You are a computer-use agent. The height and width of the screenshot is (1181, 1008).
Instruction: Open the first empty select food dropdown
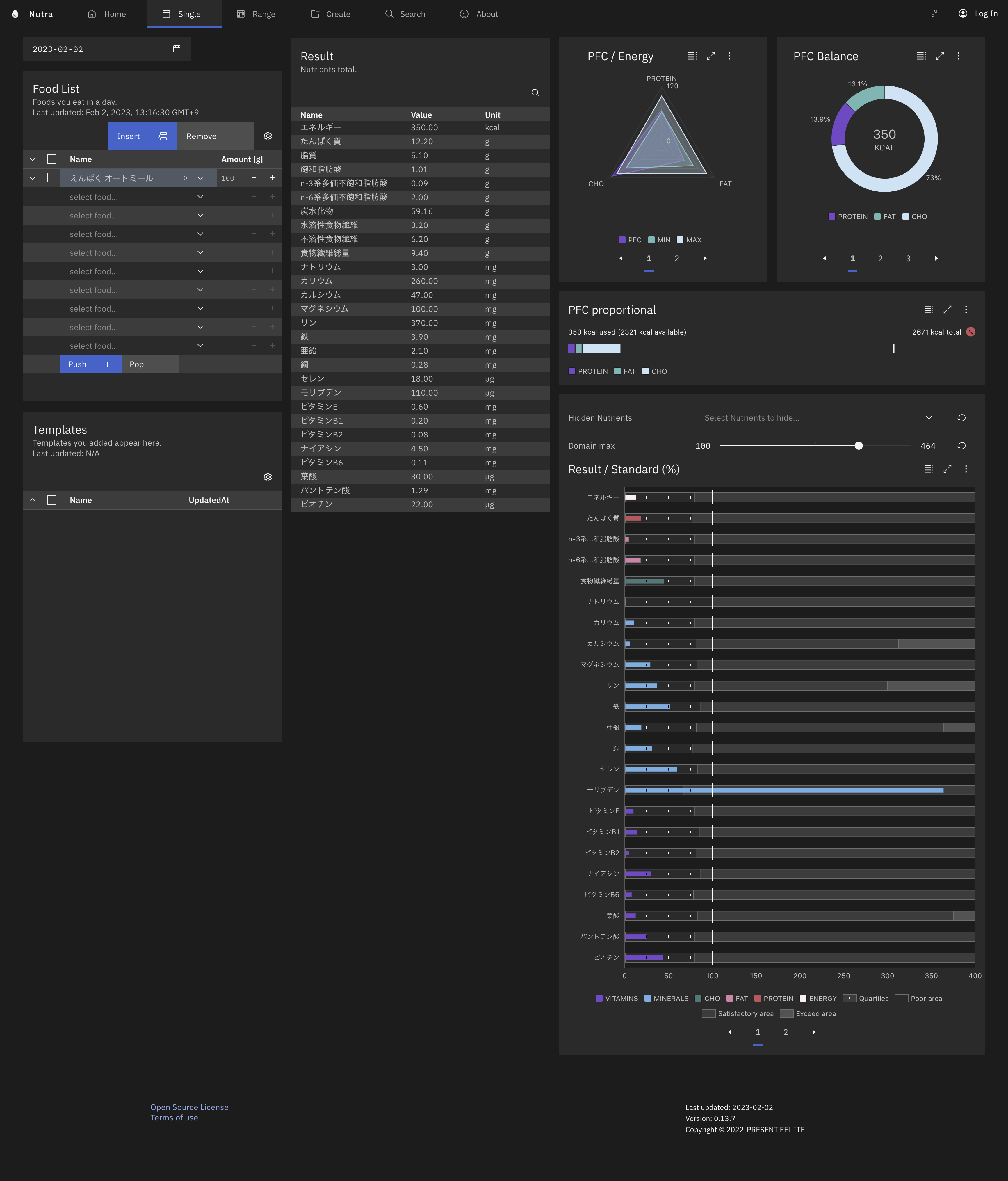200,197
